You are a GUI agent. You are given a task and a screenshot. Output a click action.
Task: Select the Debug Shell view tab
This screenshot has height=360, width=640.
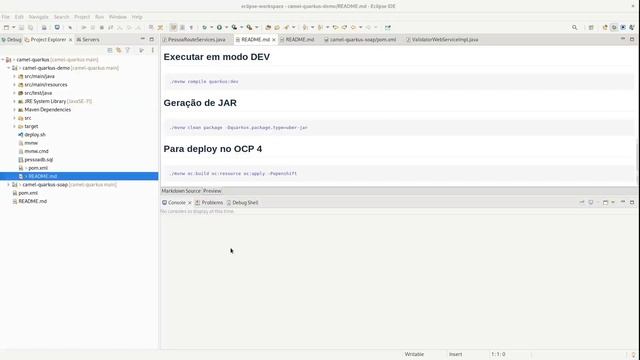point(242,202)
